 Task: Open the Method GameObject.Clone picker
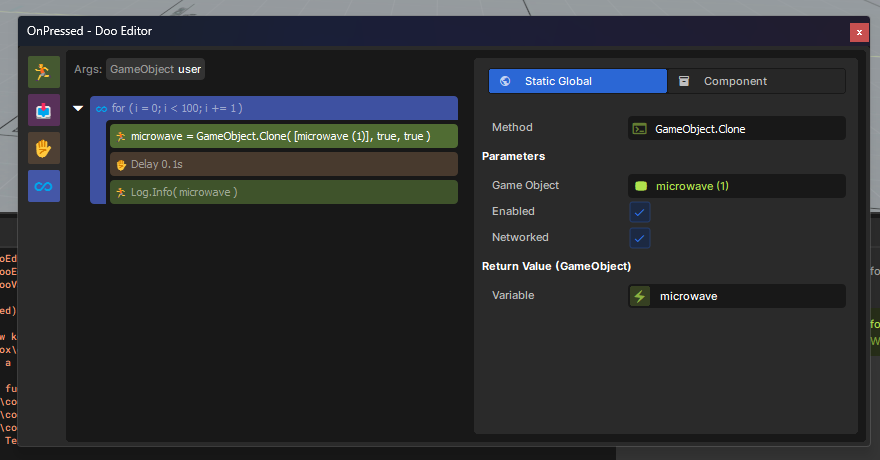[x=736, y=129]
